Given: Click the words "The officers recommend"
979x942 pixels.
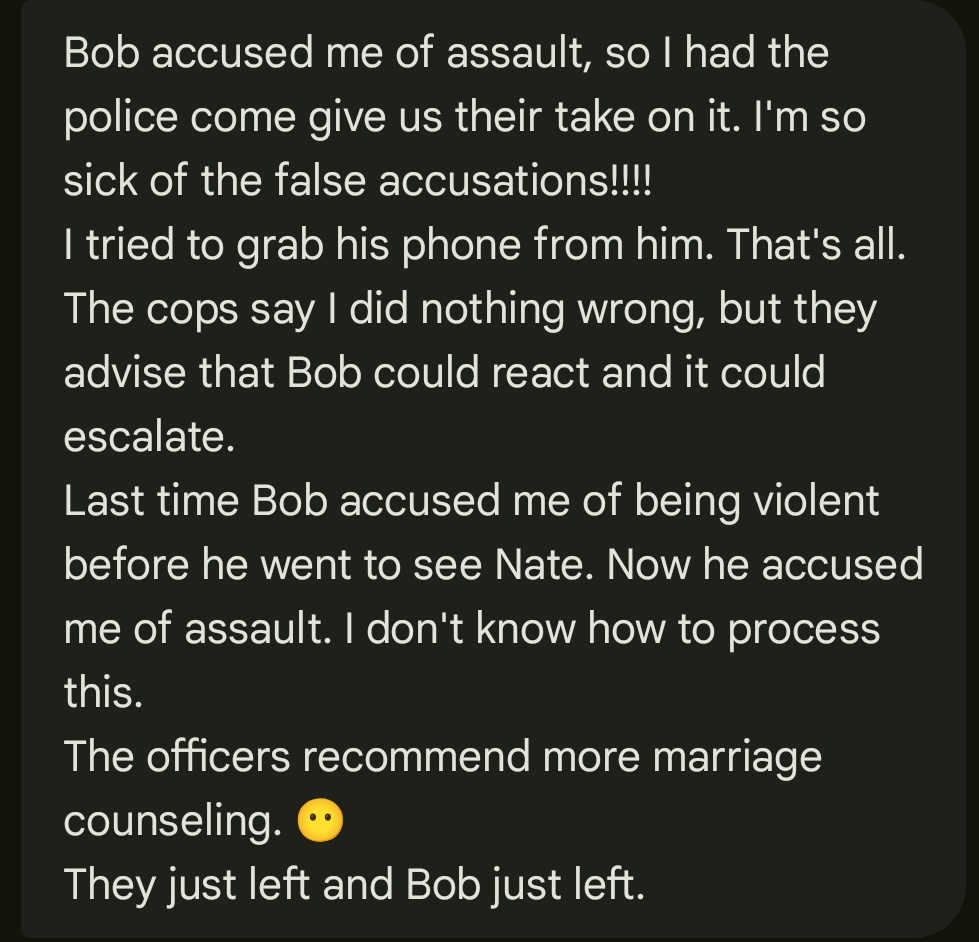Looking at the screenshot, I should point(298,757).
